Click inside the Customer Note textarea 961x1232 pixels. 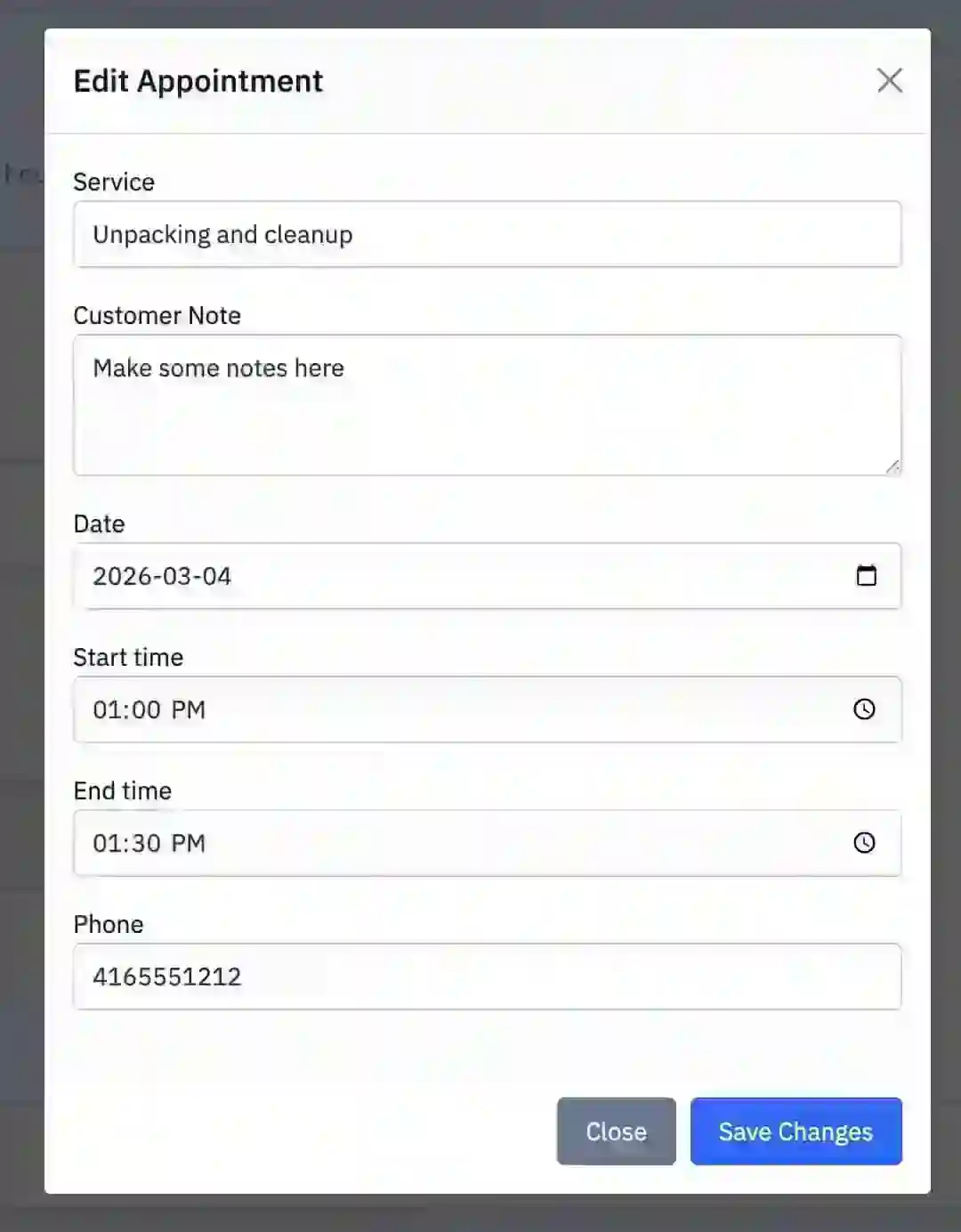(x=487, y=405)
